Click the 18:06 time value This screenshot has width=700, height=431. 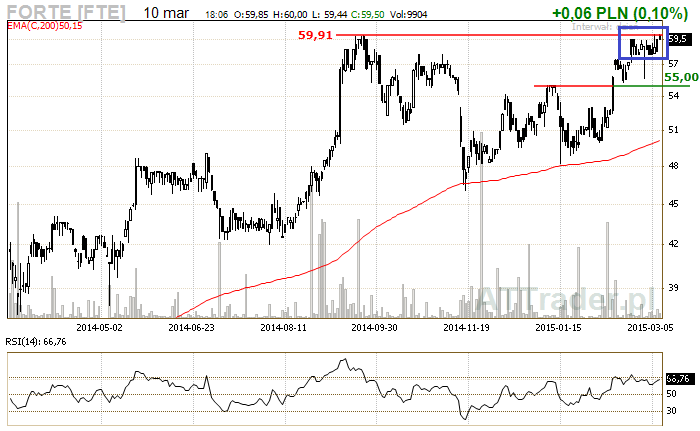click(x=217, y=15)
